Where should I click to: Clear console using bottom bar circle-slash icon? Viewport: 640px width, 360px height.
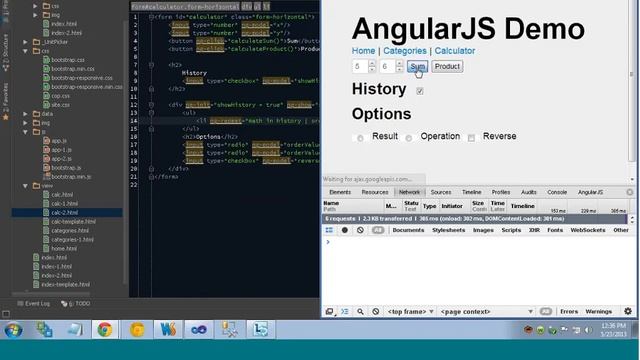pyautogui.click(x=376, y=311)
